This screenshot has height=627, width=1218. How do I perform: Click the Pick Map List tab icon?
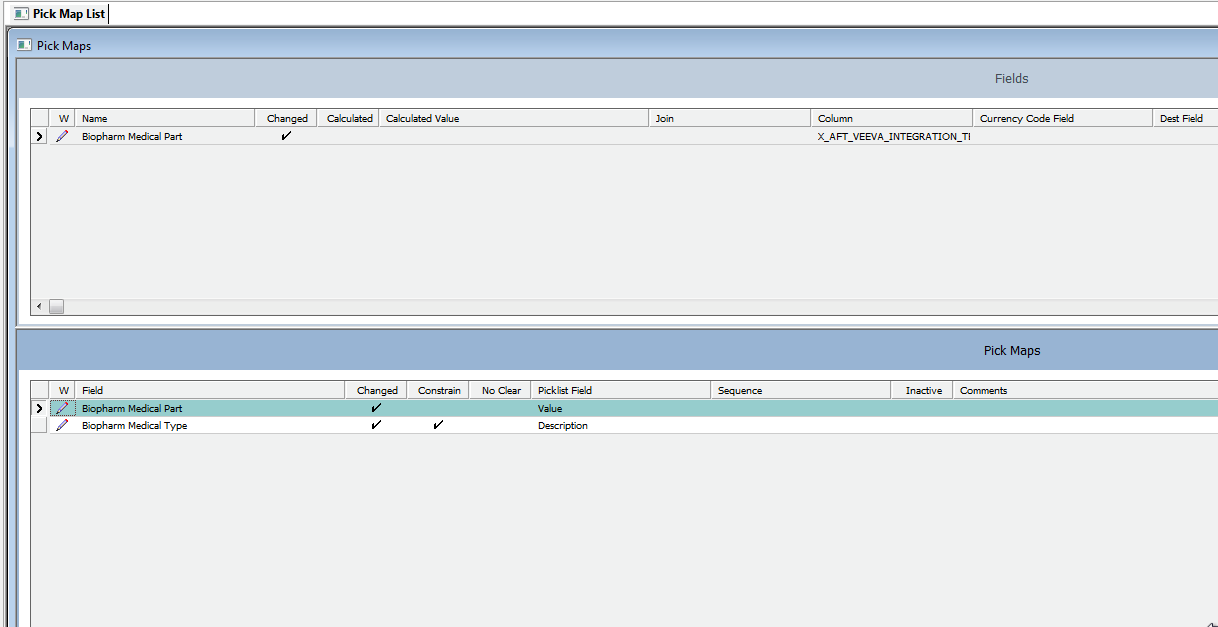(21, 14)
